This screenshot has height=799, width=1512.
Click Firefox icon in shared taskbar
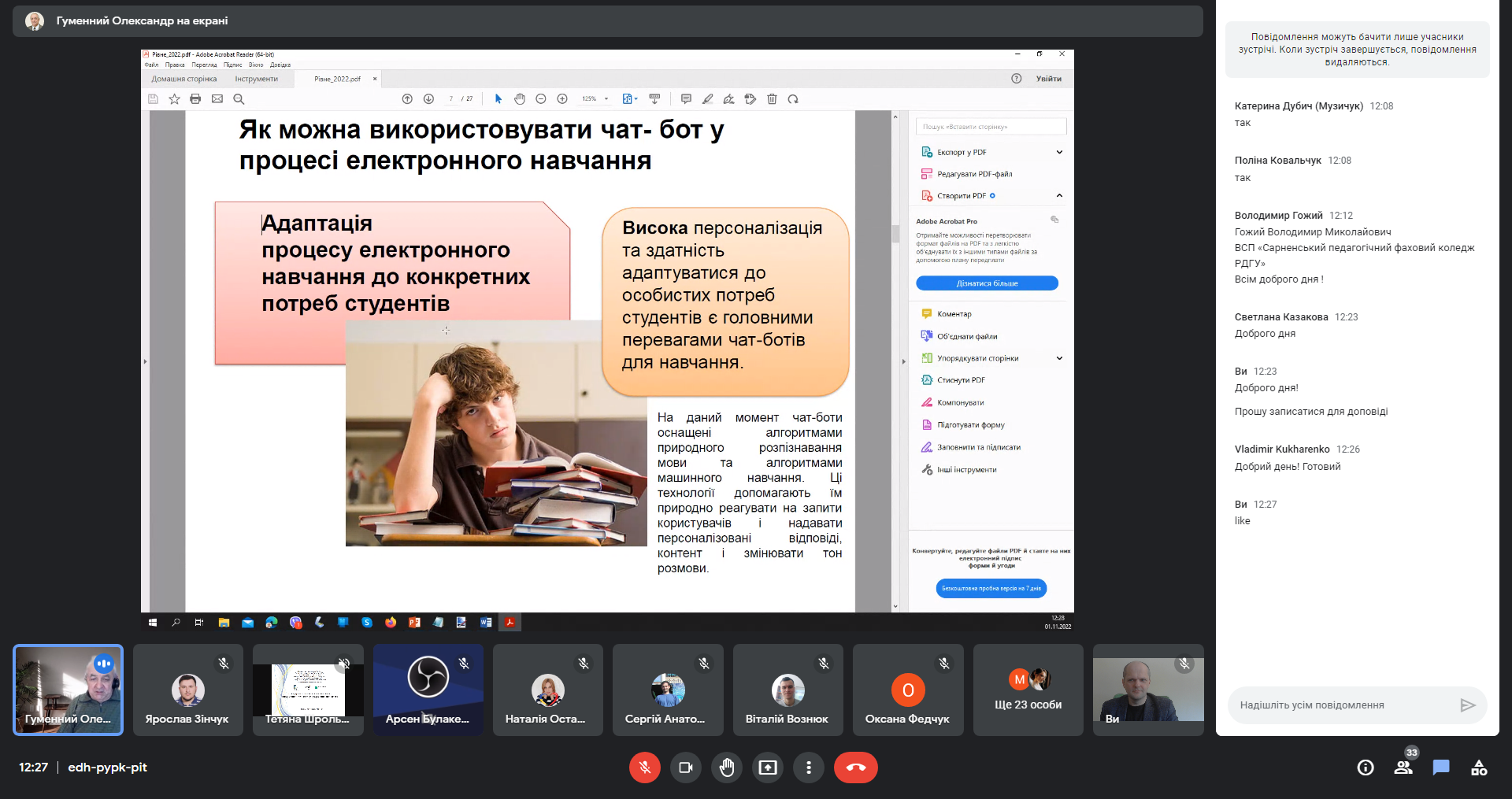tap(391, 623)
